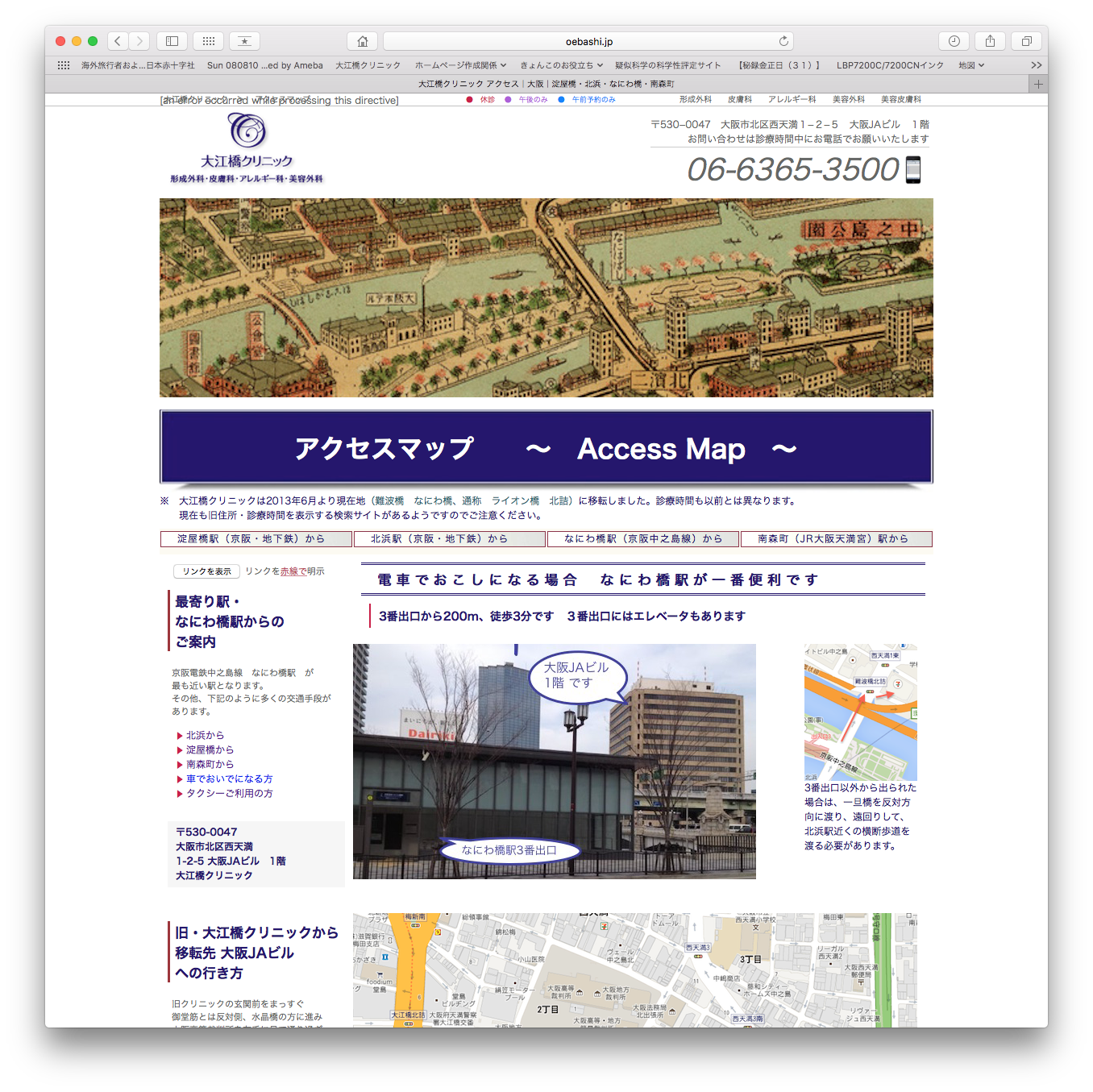Click the large street map at bottom
Screen dimensions: 1093x1092
635,970
